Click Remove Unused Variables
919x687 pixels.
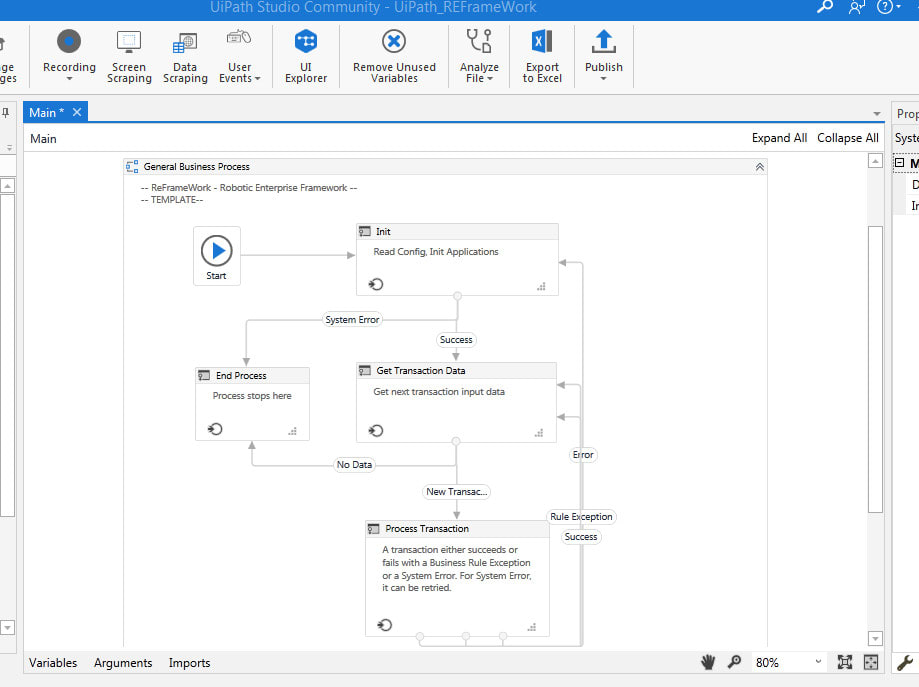pos(394,56)
